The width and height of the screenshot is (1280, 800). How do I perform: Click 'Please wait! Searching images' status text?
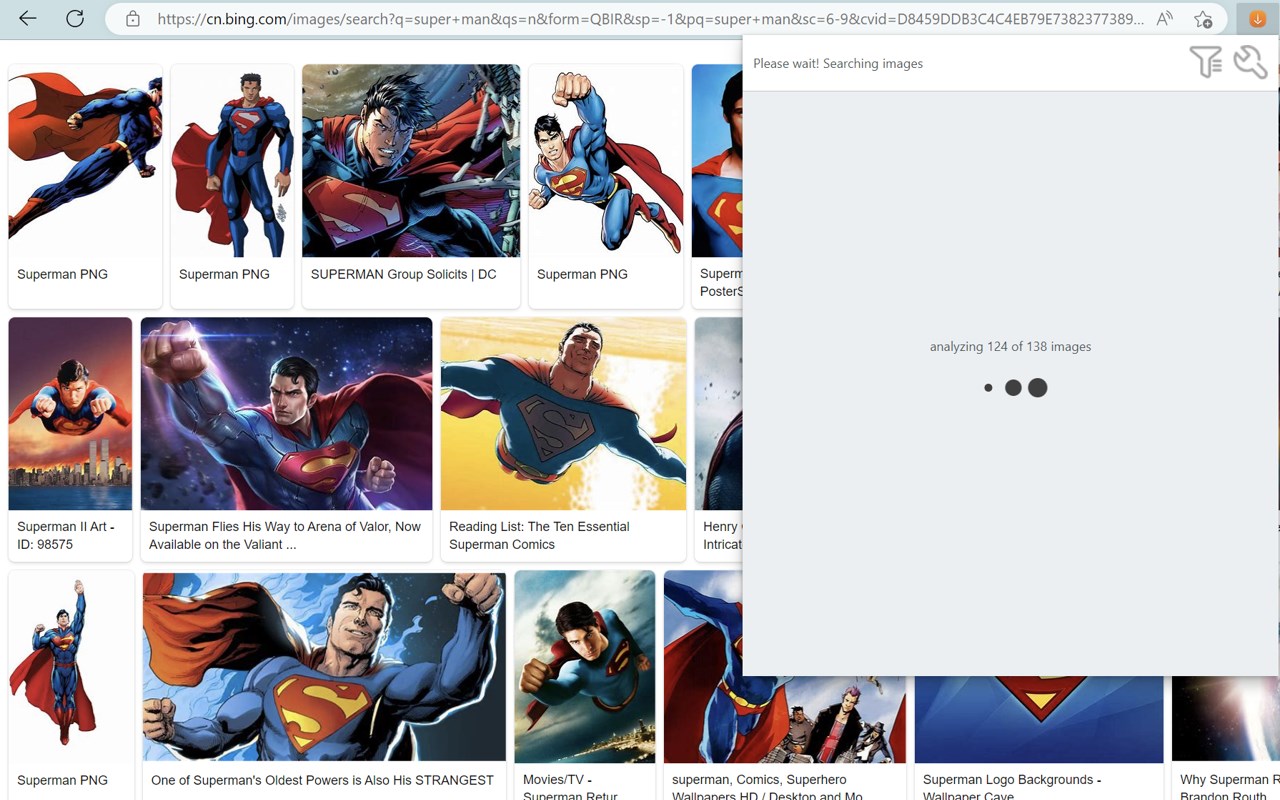838,63
